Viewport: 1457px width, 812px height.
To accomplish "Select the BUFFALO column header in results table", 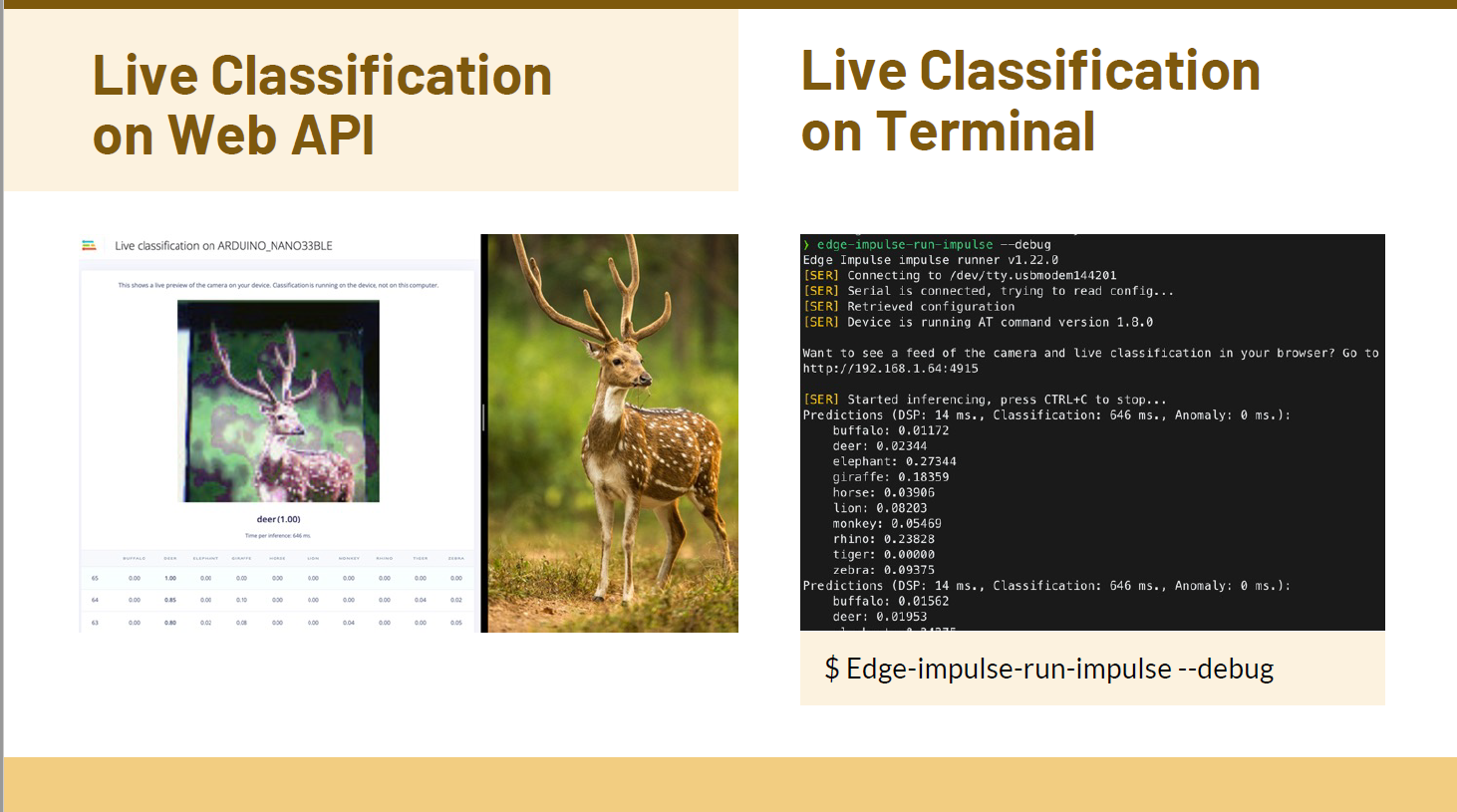I will pyautogui.click(x=135, y=558).
